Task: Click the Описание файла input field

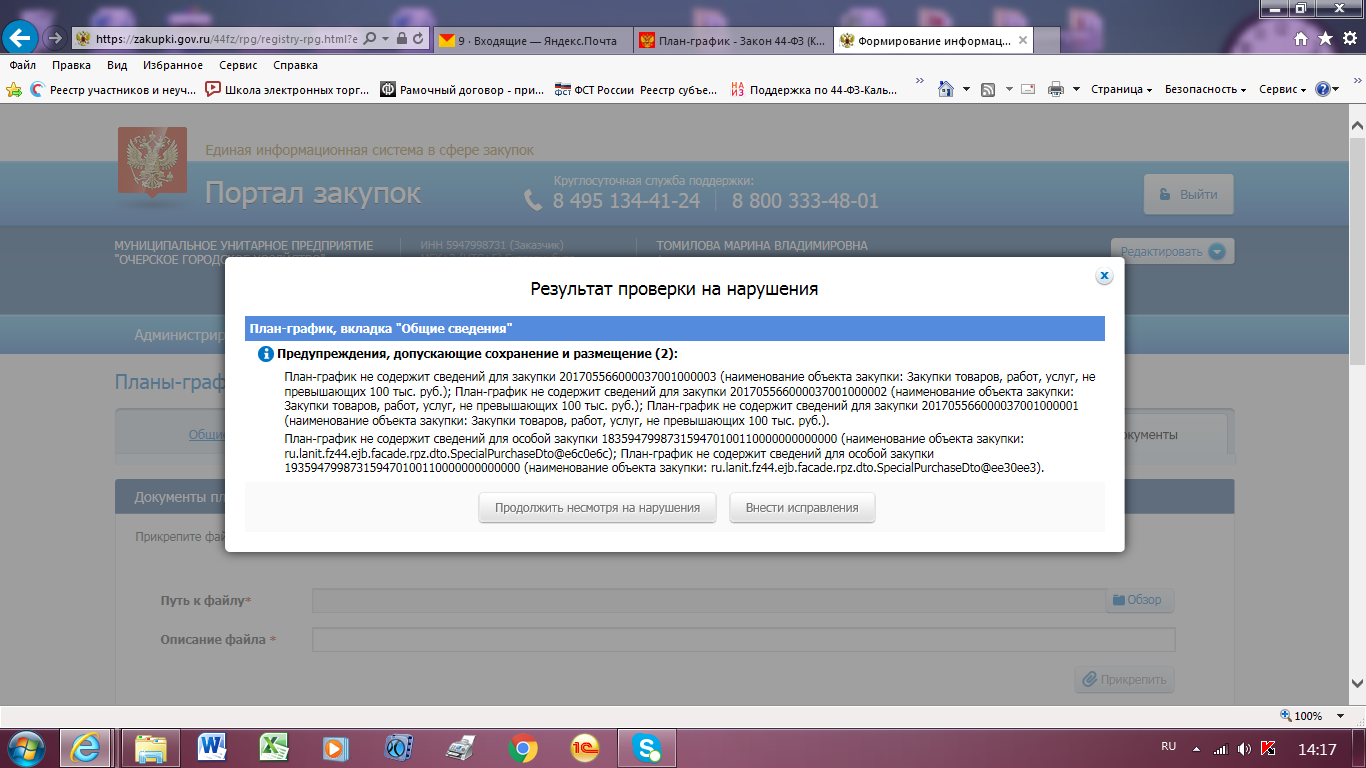Action: [743, 640]
